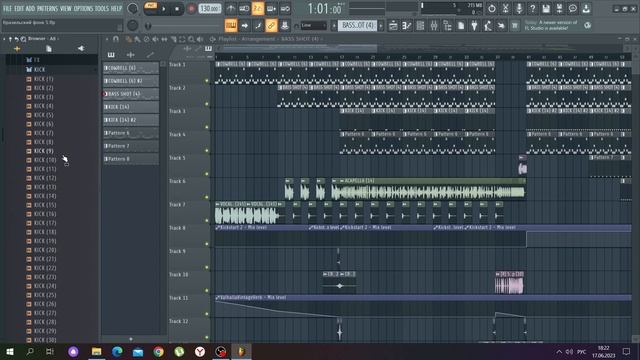Screen dimensions: 640x360
Task: Open the TOOLS menu
Action: point(102,9)
